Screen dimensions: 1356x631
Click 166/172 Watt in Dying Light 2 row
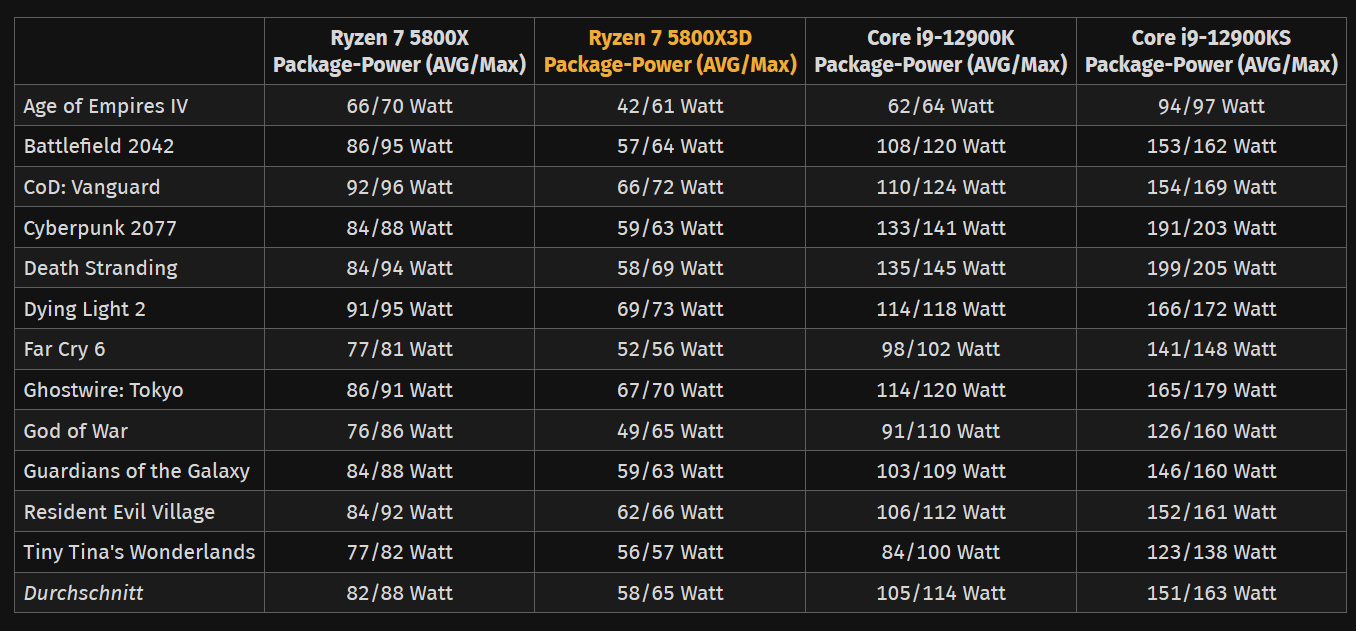[1211, 309]
